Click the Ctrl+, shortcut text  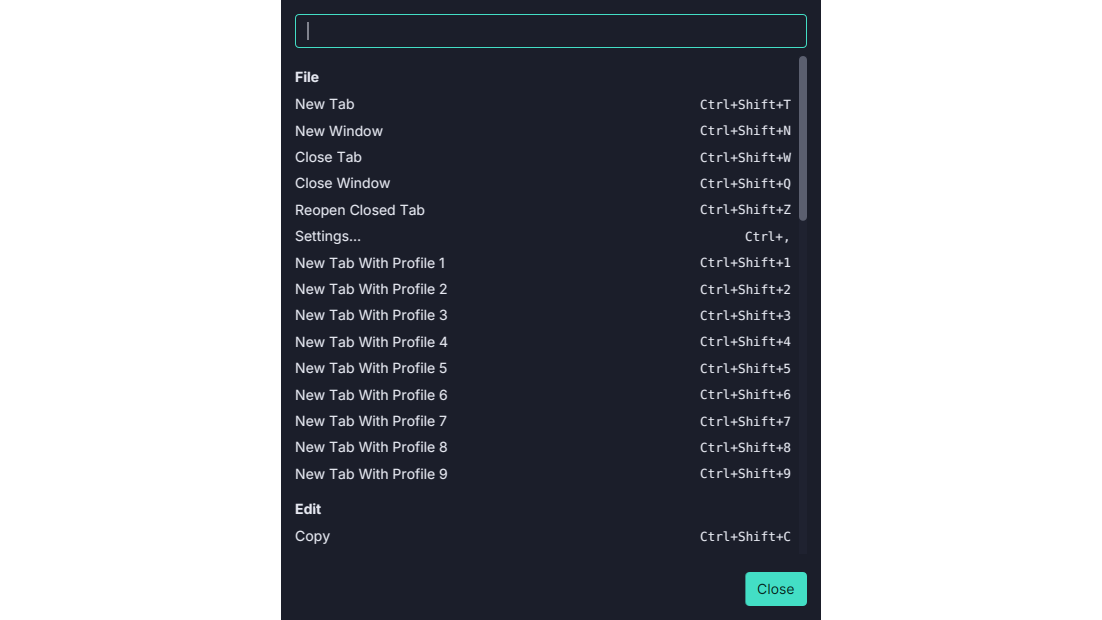tap(767, 237)
